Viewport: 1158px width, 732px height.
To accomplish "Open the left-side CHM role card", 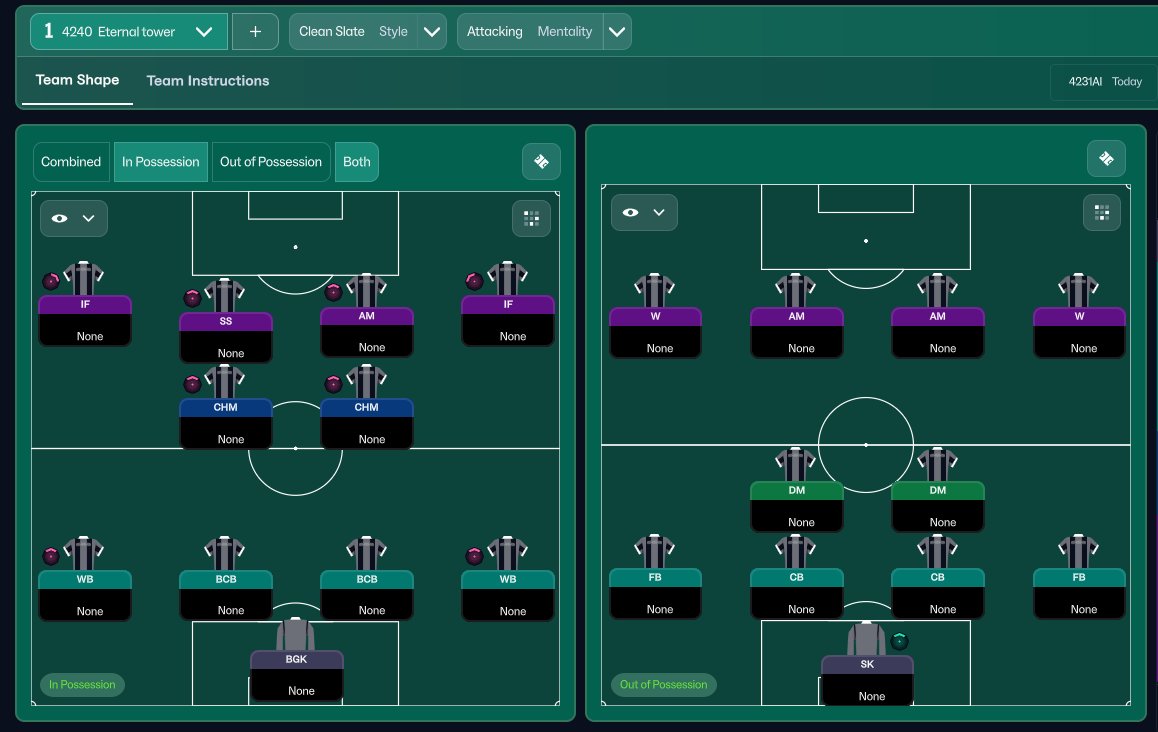I will pos(225,424).
